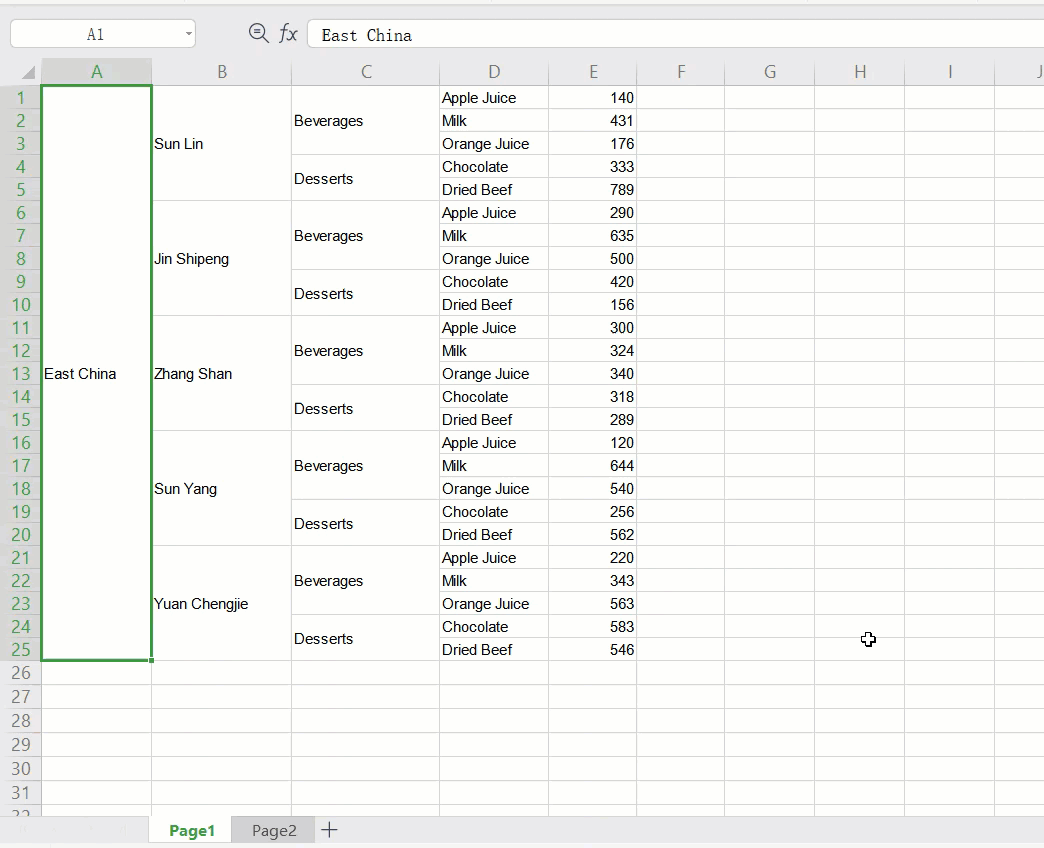Click the cell with value 324

tap(593, 351)
